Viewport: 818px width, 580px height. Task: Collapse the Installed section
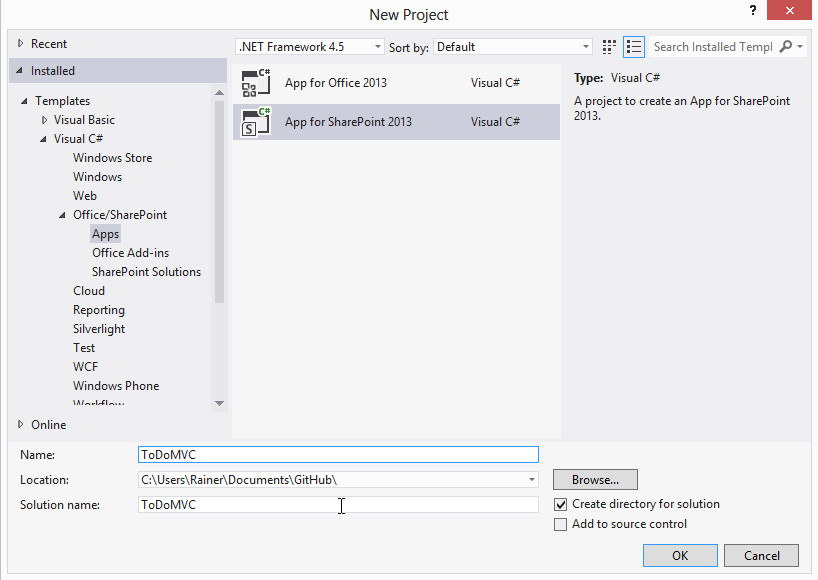(x=19, y=70)
